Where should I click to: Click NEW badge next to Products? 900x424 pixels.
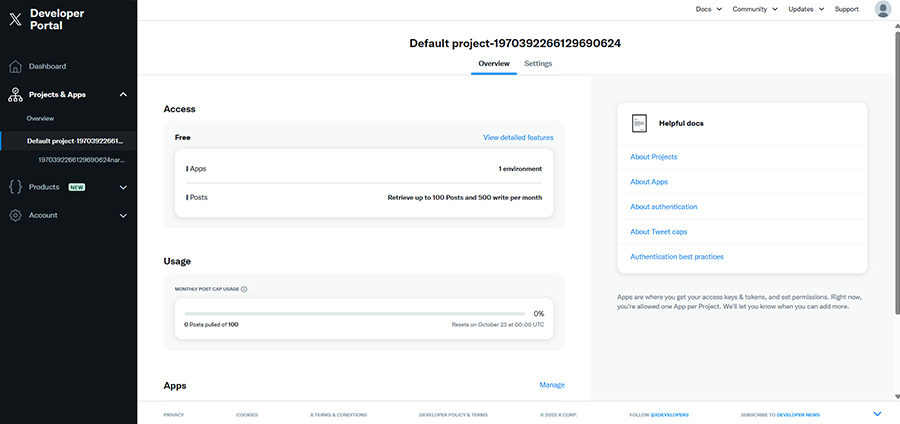pyautogui.click(x=77, y=187)
